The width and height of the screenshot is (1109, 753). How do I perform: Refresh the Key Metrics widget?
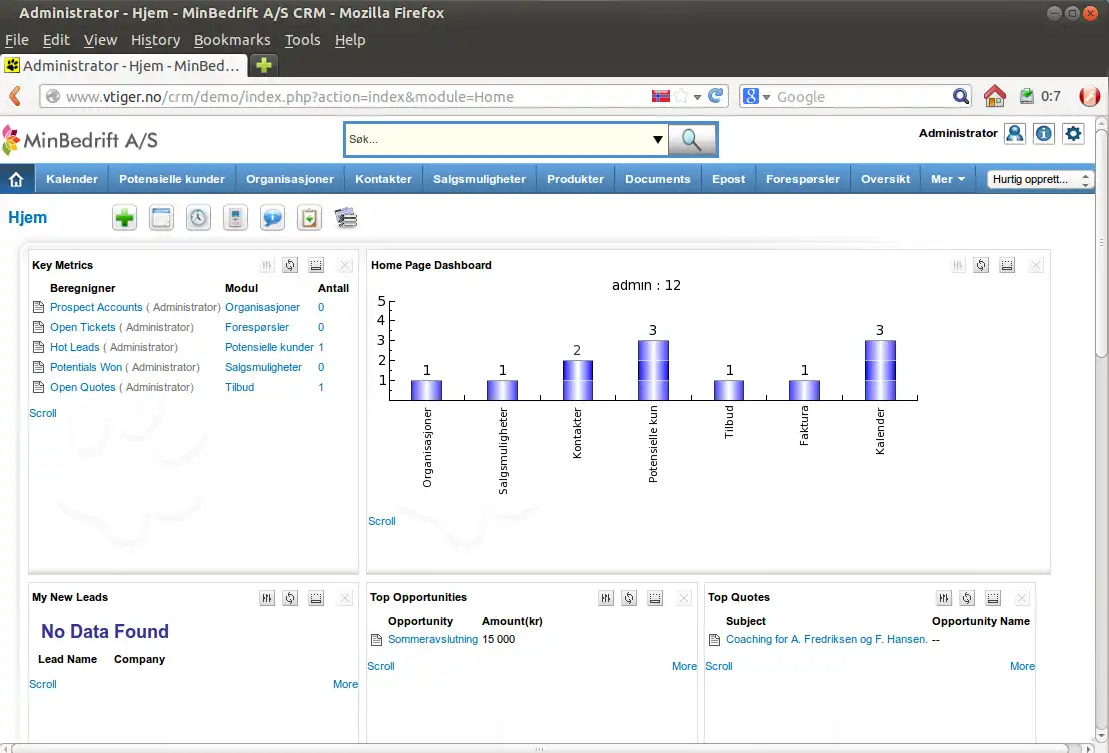point(290,265)
